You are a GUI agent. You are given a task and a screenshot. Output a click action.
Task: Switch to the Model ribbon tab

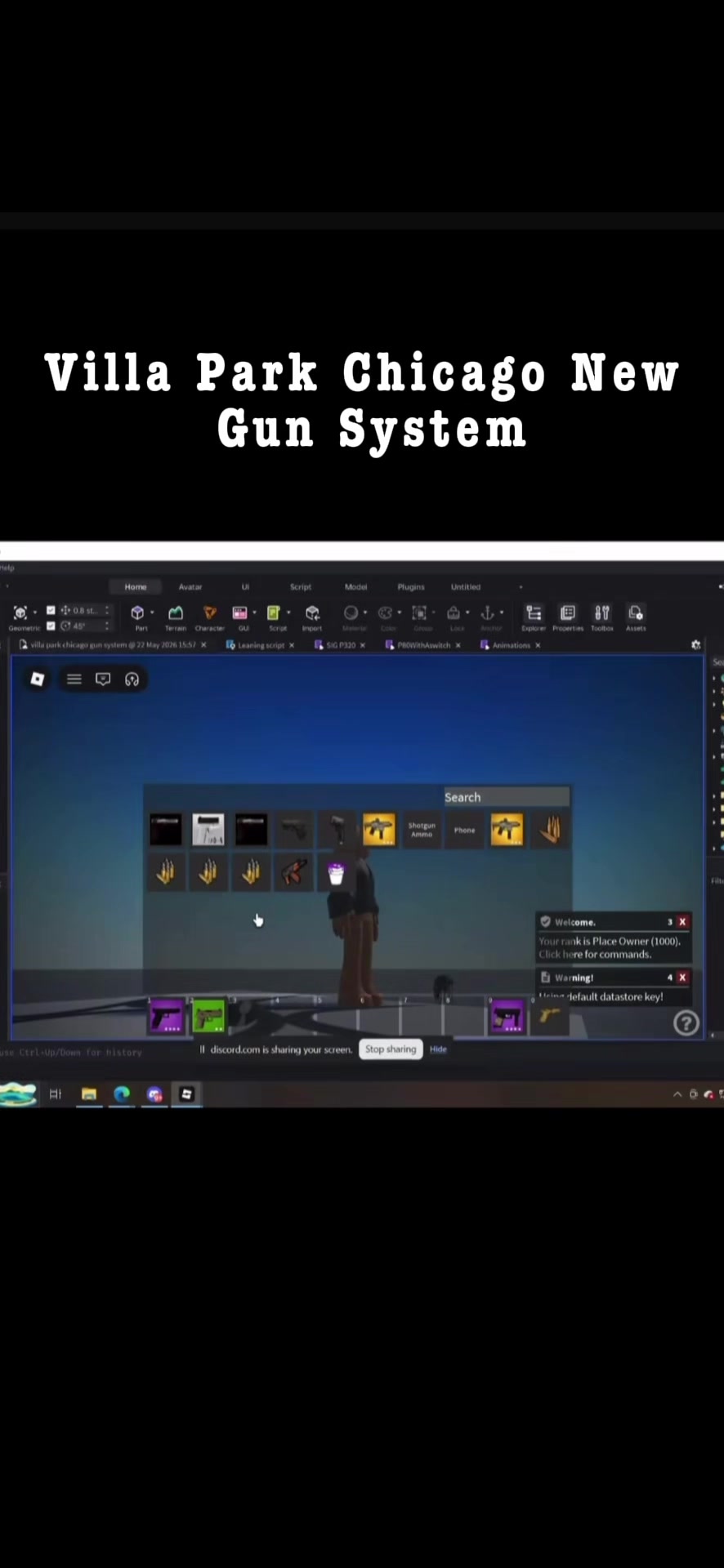click(355, 586)
